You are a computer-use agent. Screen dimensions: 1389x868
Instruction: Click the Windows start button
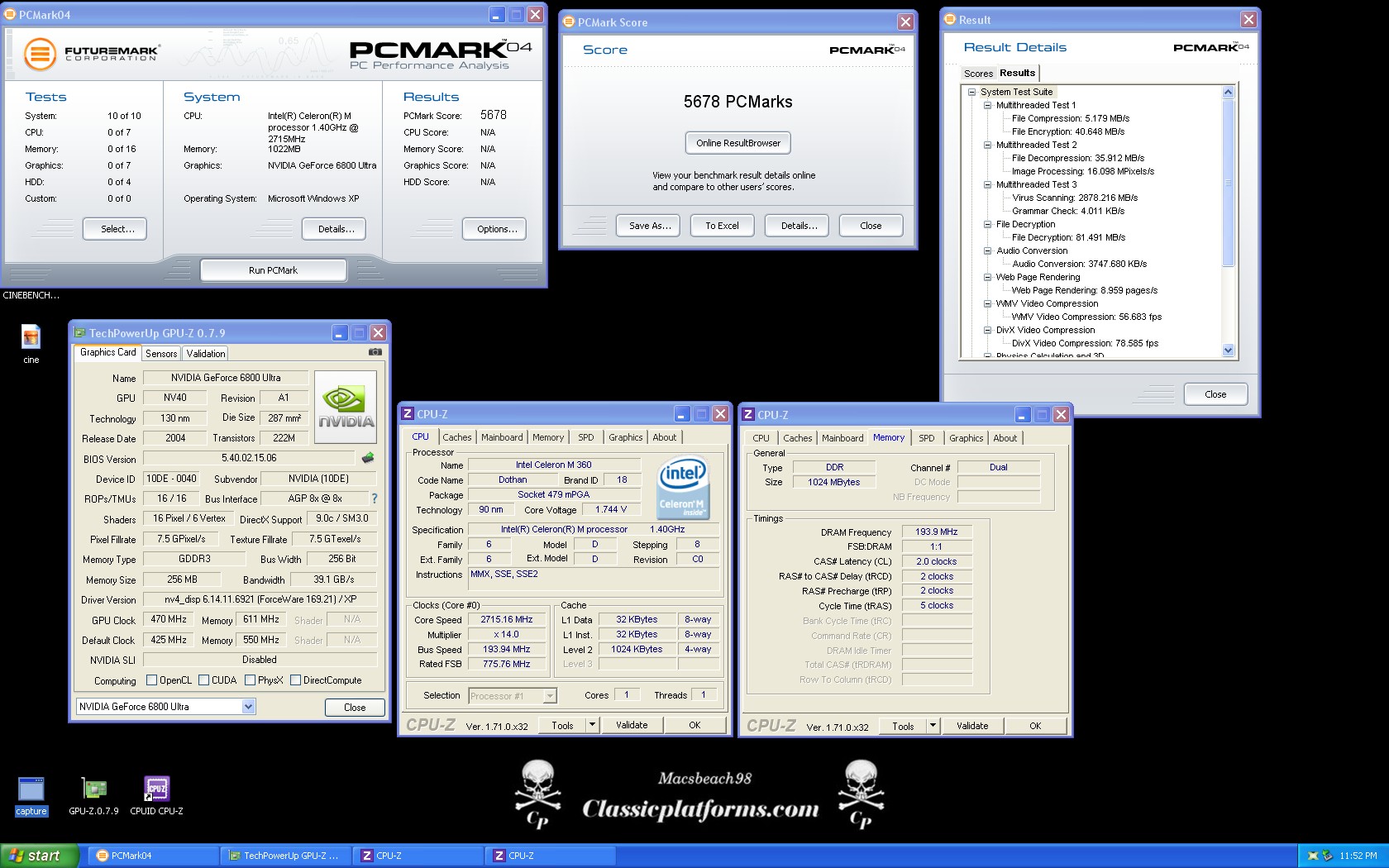click(x=39, y=856)
